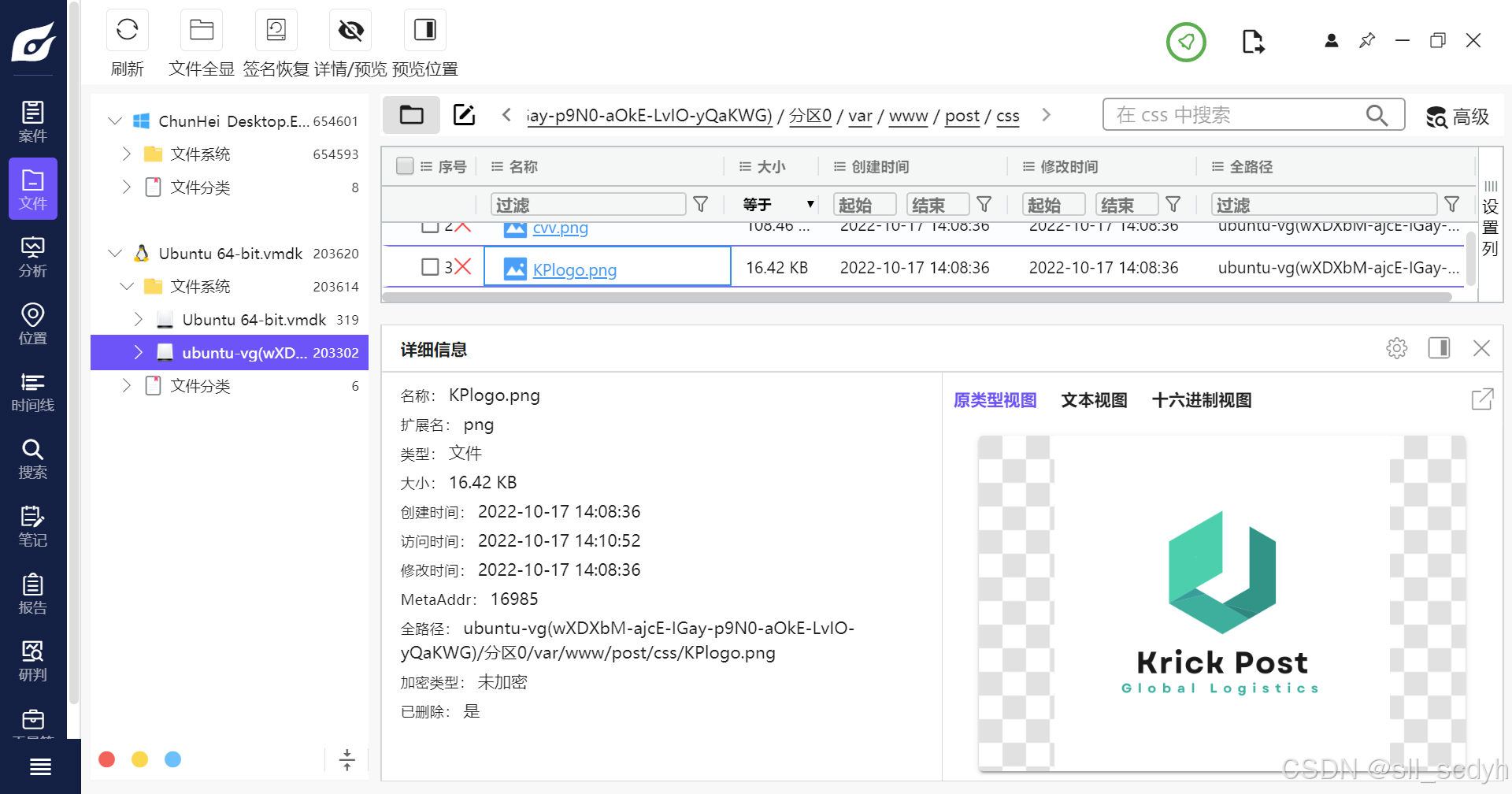Screen dimensions: 1512x794
Task: Go to var in breadcrumb path
Action: 860,116
